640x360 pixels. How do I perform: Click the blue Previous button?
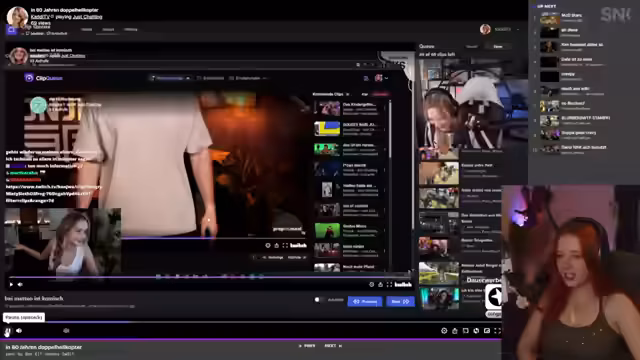coord(365,302)
